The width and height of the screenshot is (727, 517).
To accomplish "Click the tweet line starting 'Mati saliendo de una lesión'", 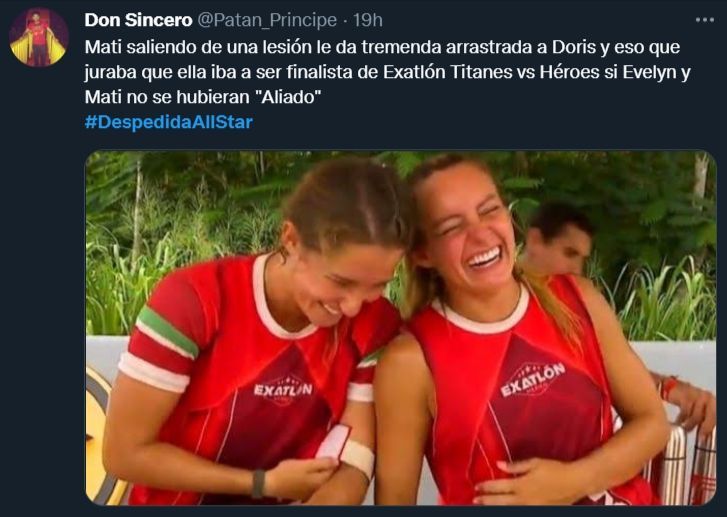I will click(382, 47).
